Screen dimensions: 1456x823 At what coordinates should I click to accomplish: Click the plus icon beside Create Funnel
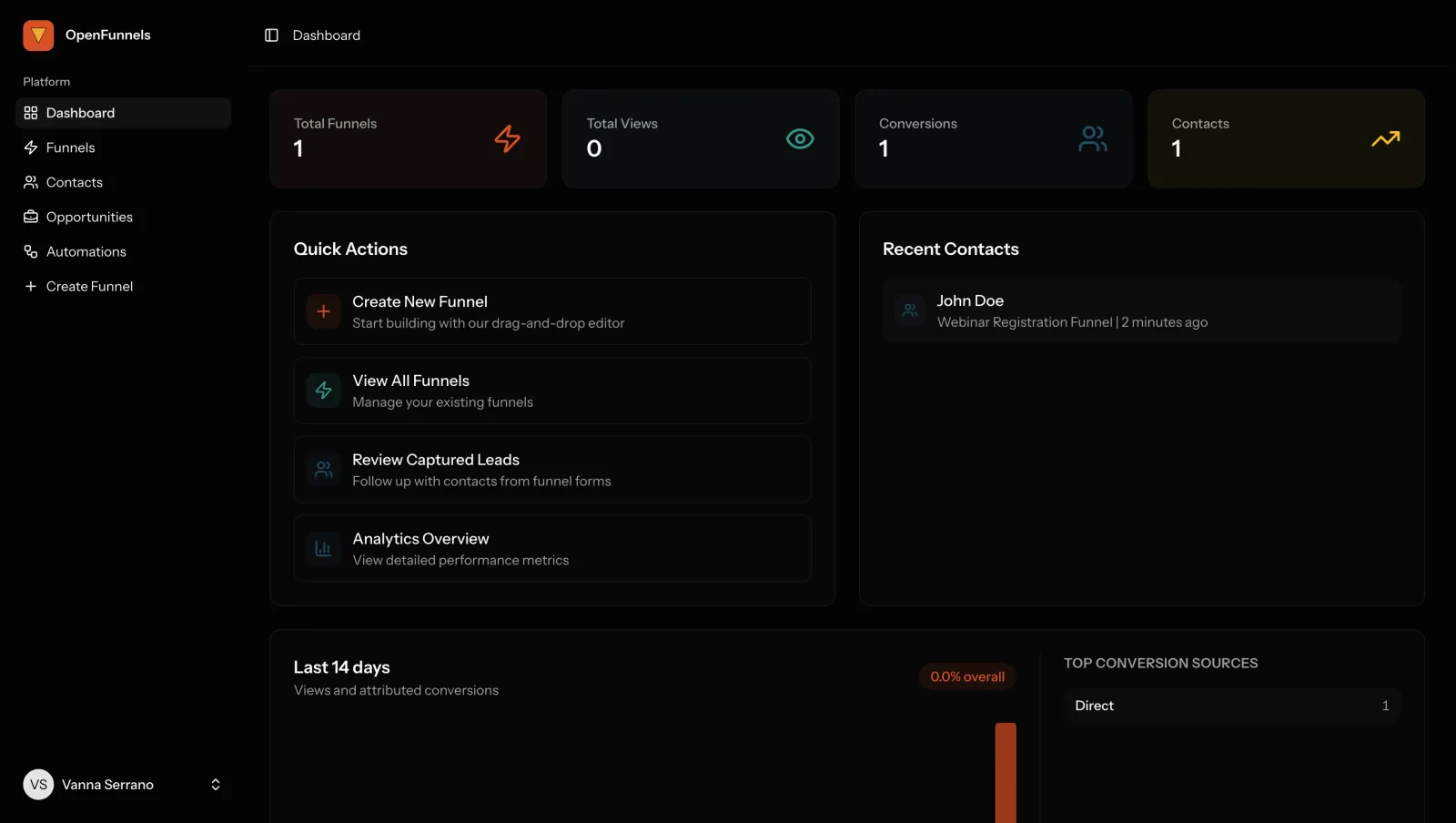31,286
